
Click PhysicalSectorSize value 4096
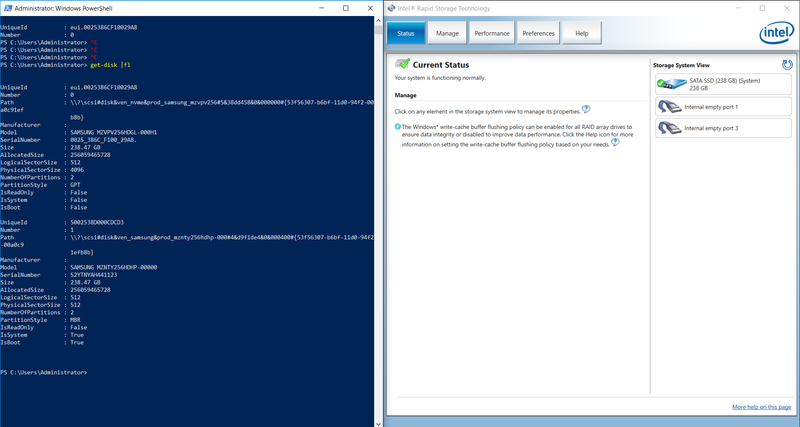[77, 170]
